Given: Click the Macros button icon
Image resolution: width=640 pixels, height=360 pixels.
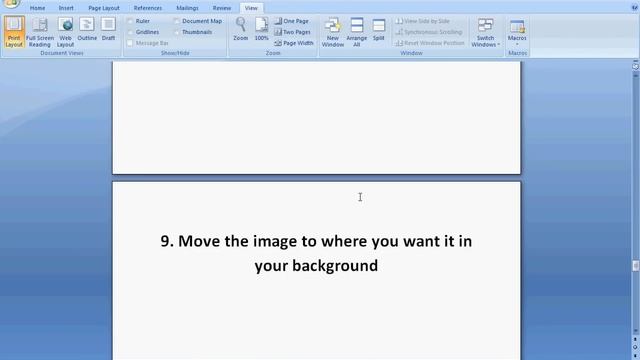Looking at the screenshot, I should (517, 27).
